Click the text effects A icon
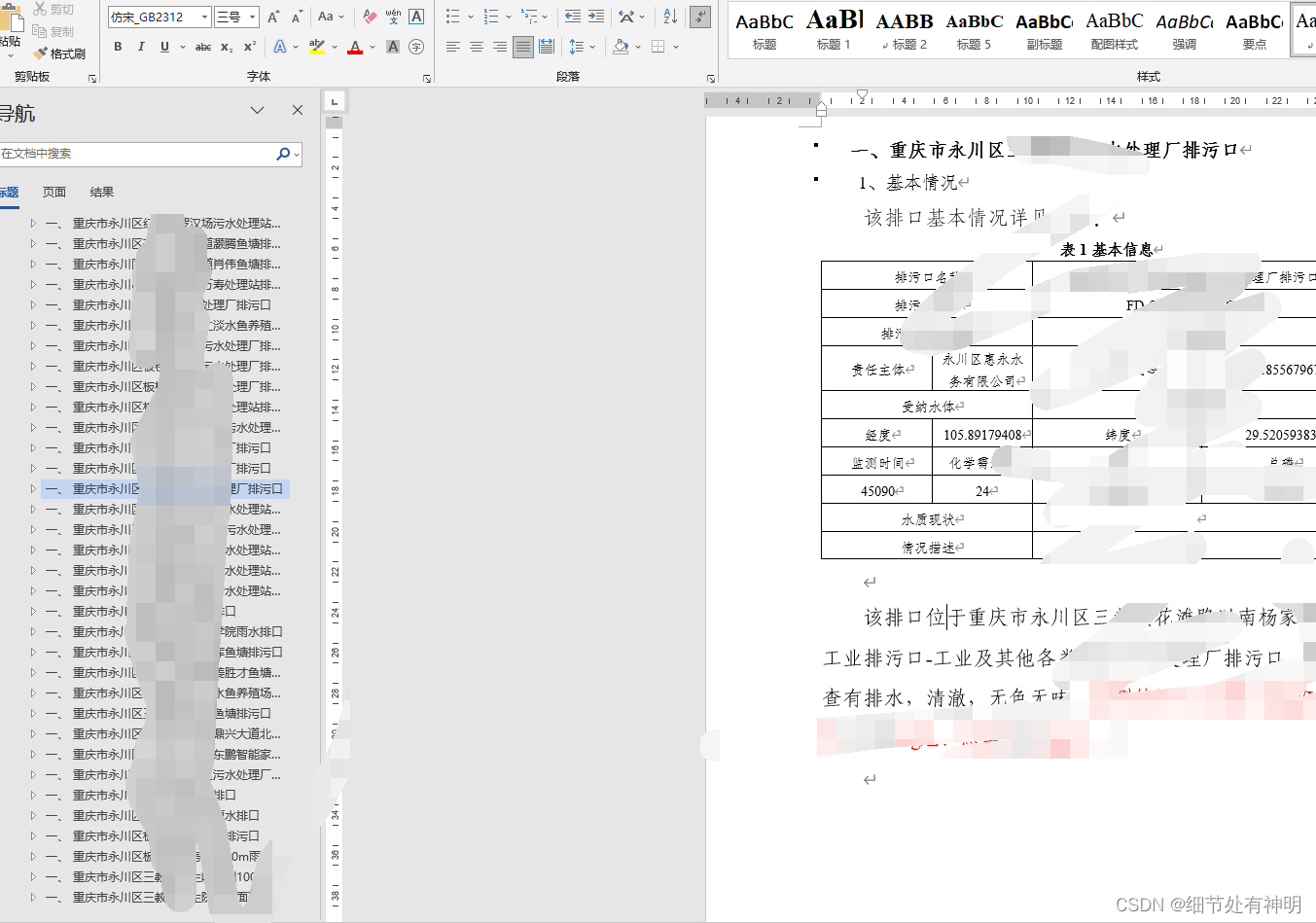Screen dimensions: 1316x923 (280, 46)
